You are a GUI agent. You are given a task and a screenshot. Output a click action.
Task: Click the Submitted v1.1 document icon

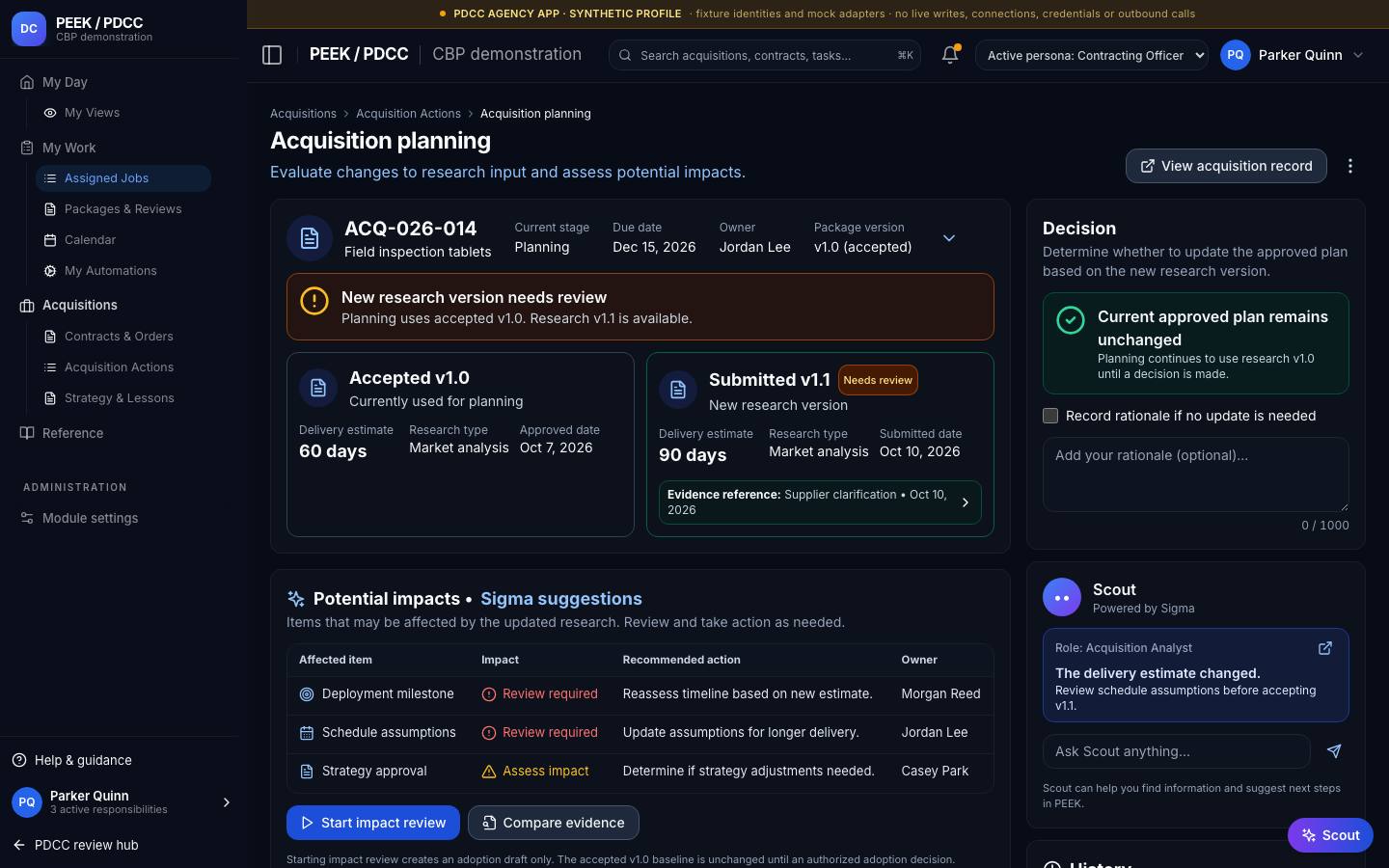pos(678,390)
